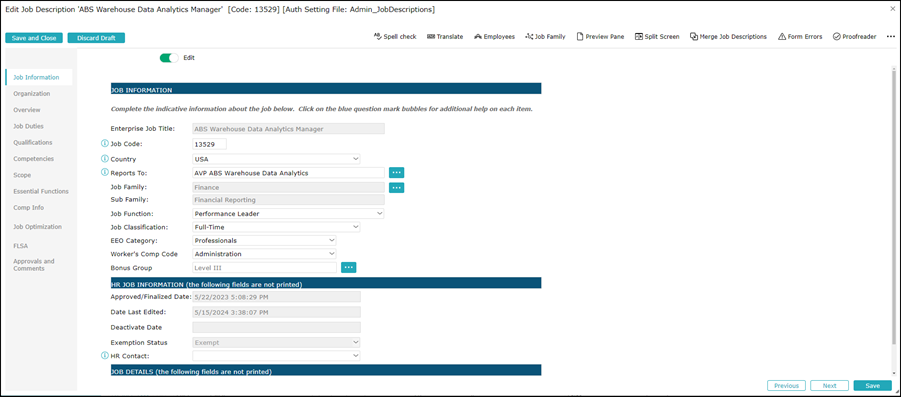Viewport: 901px width, 397px height.
Task: Open the Job Family toolbar item
Action: [545, 36]
